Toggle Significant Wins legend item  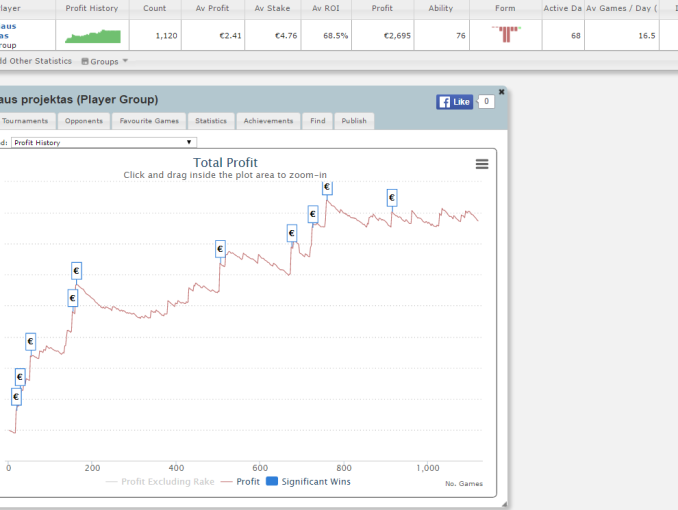click(x=308, y=482)
